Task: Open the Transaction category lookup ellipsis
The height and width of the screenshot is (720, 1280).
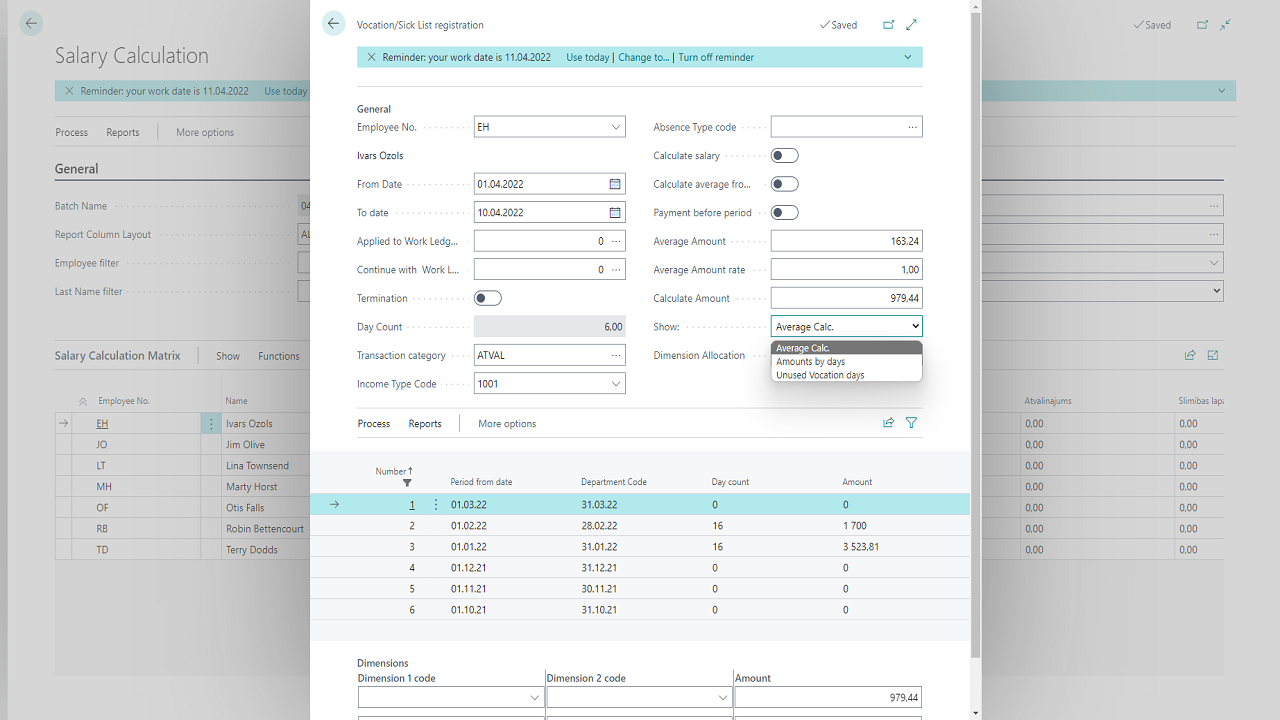Action: [614, 355]
